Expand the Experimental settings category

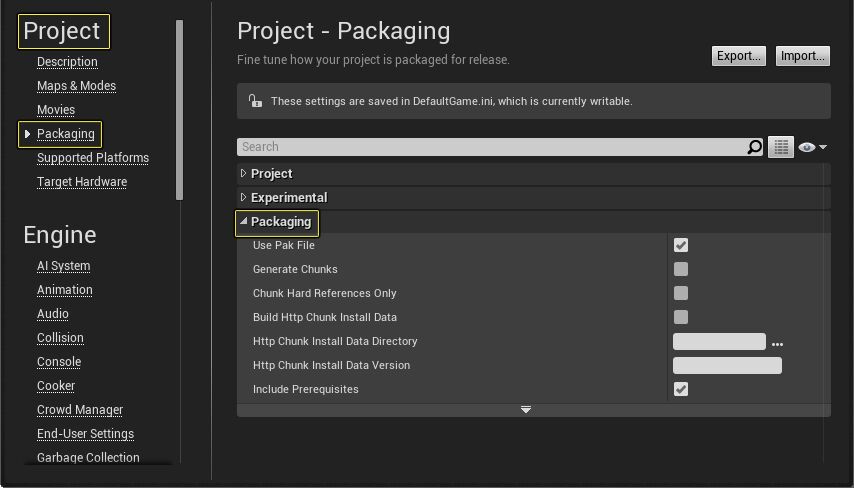(x=244, y=198)
